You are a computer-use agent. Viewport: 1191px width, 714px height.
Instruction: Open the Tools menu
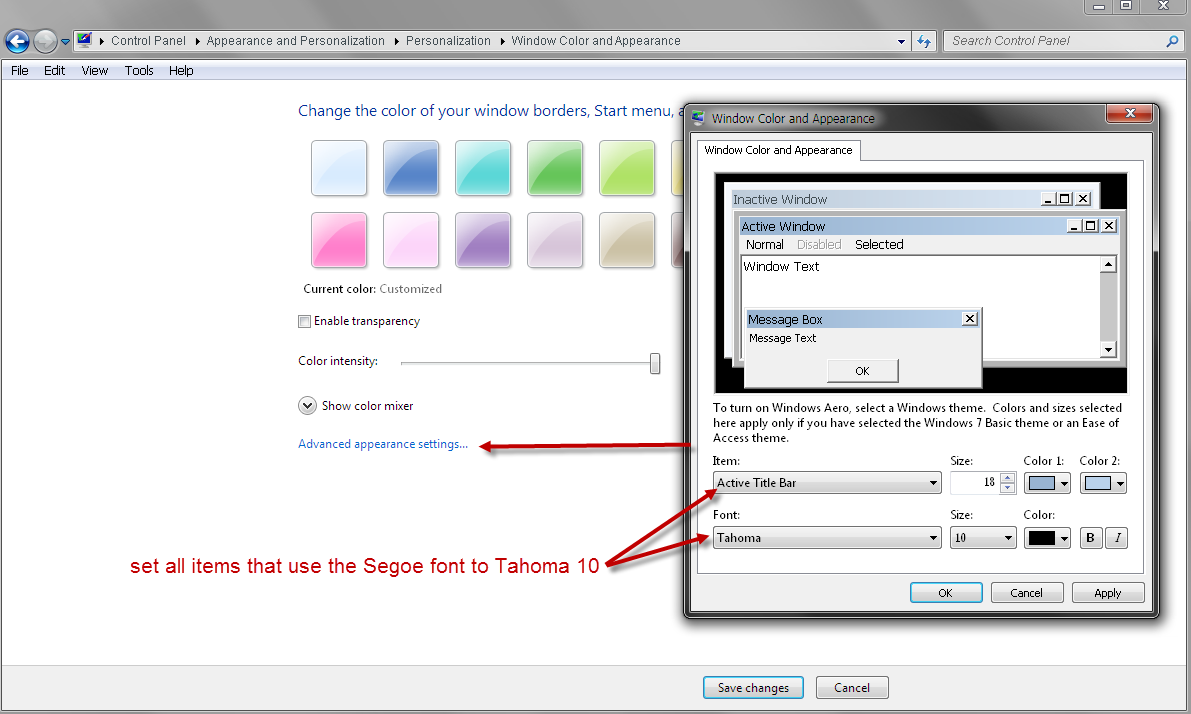[x=139, y=71]
